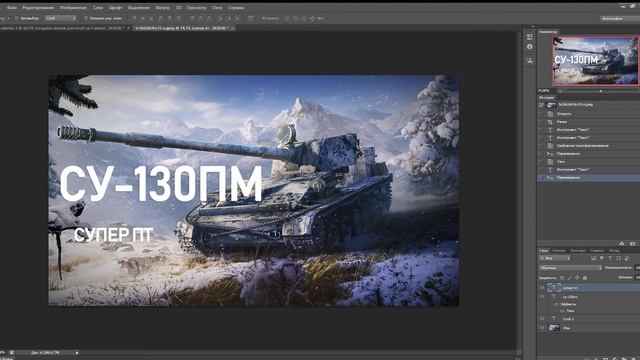Open the Изображение menu
The width and height of the screenshot is (640, 360).
click(x=73, y=7)
